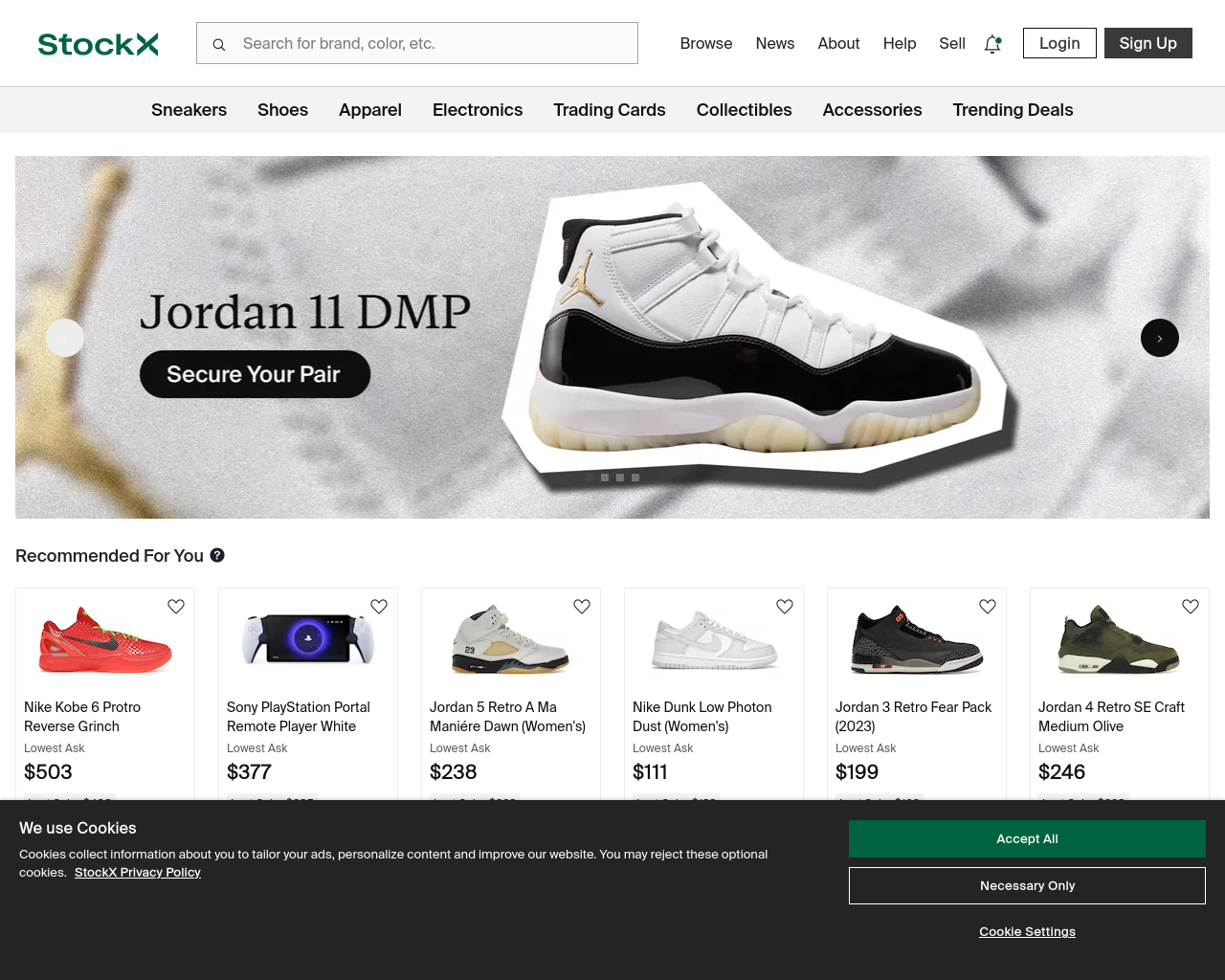Screen dimensions: 1225x980
Task: Toggle heart on Jordan 3 Retro Fear Pack
Action: pos(988,607)
